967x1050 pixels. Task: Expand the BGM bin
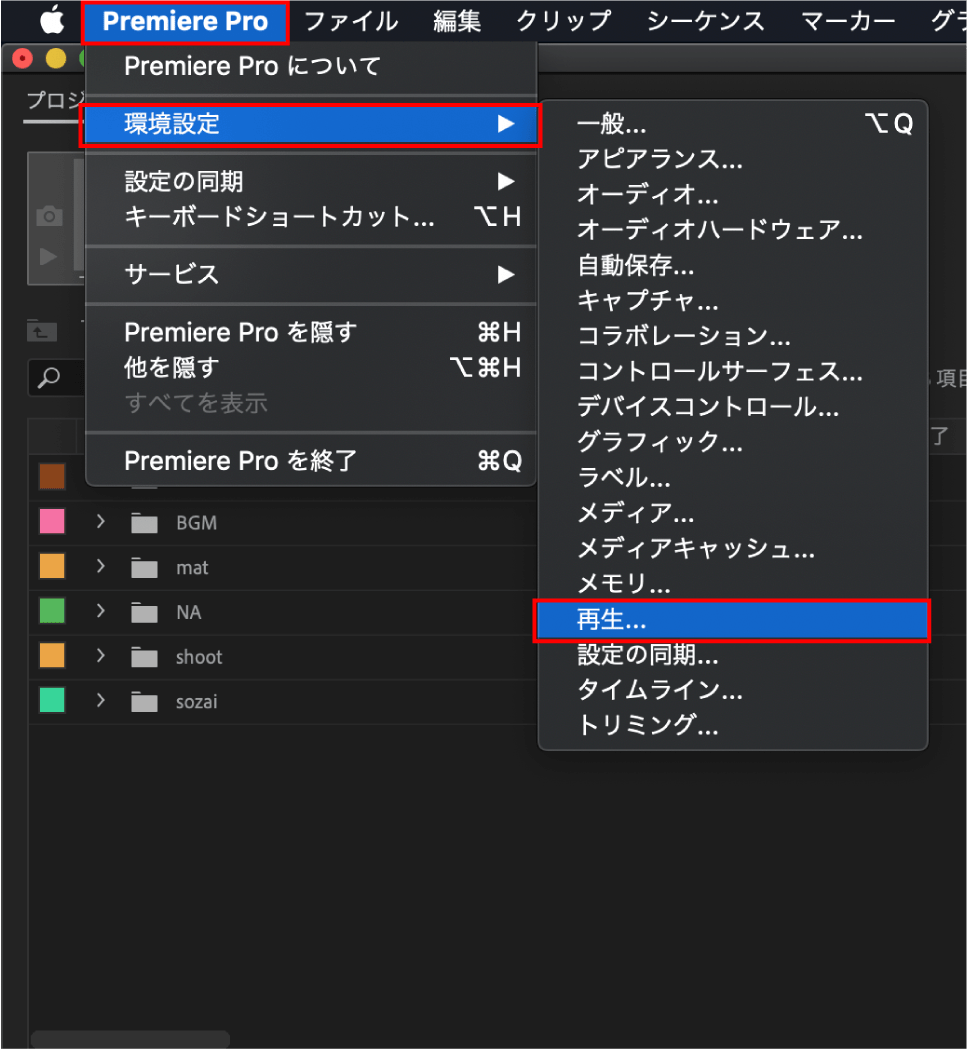pyautogui.click(x=100, y=522)
